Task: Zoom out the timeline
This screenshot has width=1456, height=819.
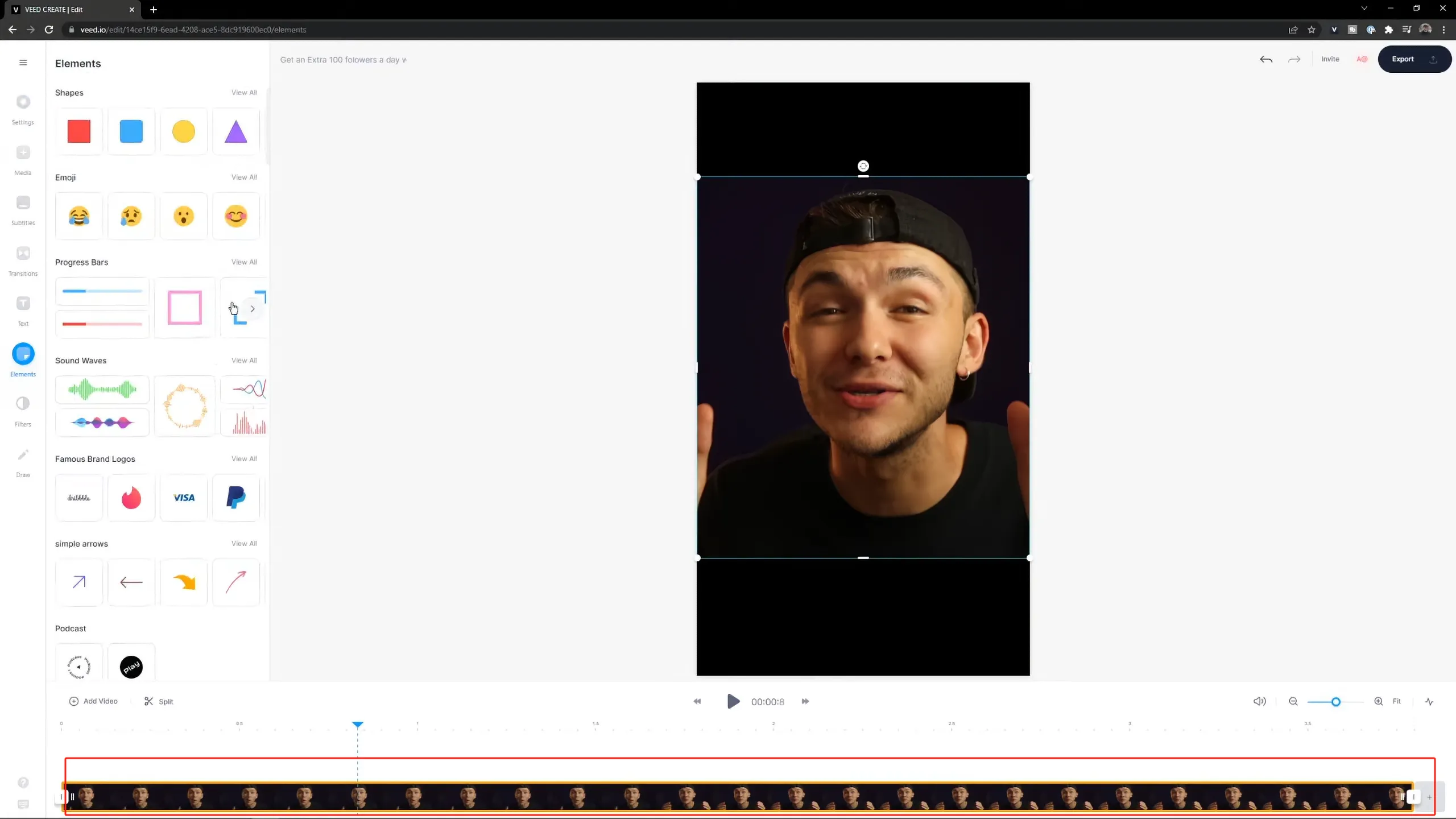Action: click(1293, 701)
